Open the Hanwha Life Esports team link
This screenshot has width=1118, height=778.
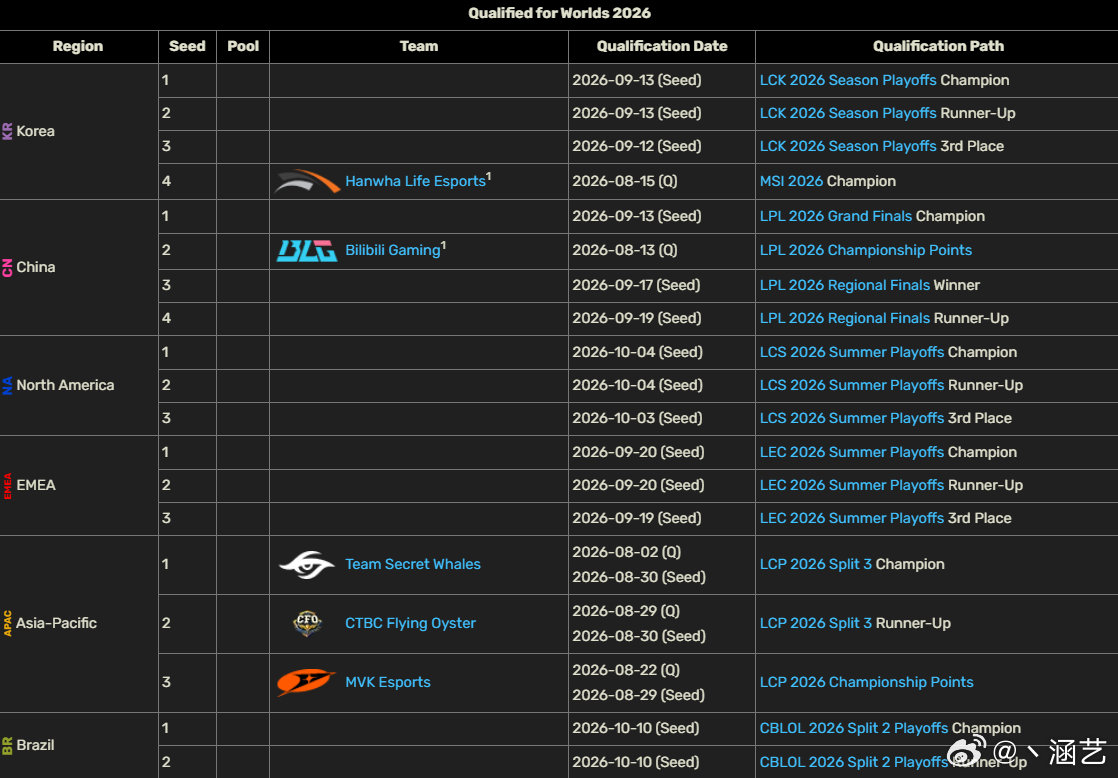pos(415,181)
